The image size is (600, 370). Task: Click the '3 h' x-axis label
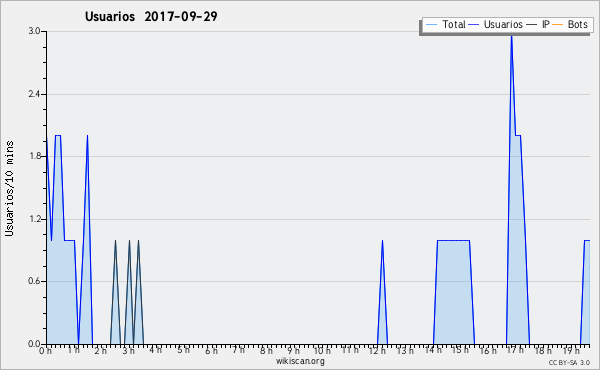(129, 350)
